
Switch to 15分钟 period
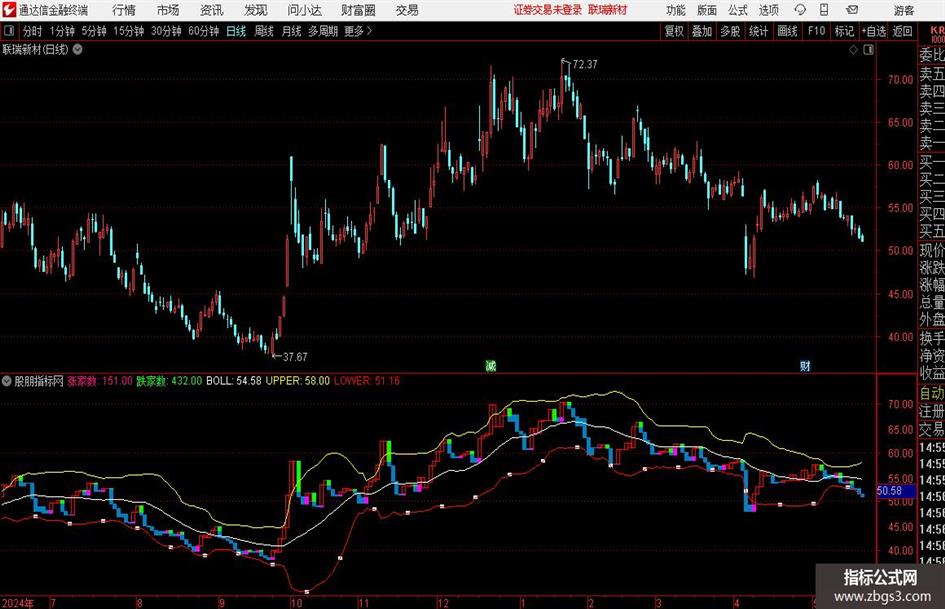(x=129, y=31)
